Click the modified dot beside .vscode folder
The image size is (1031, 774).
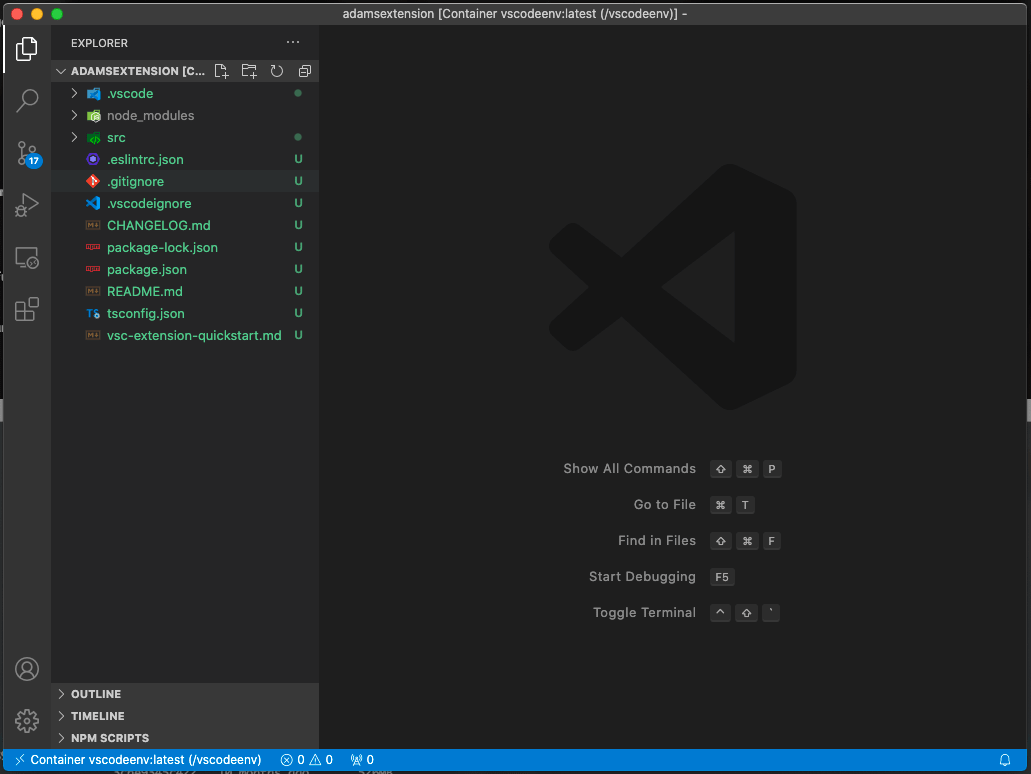pos(298,93)
